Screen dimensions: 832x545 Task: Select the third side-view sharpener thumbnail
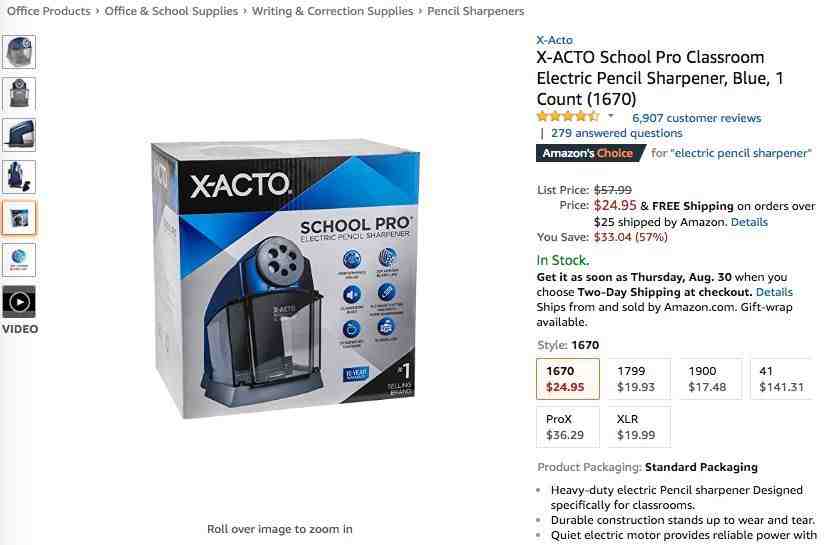(19, 135)
